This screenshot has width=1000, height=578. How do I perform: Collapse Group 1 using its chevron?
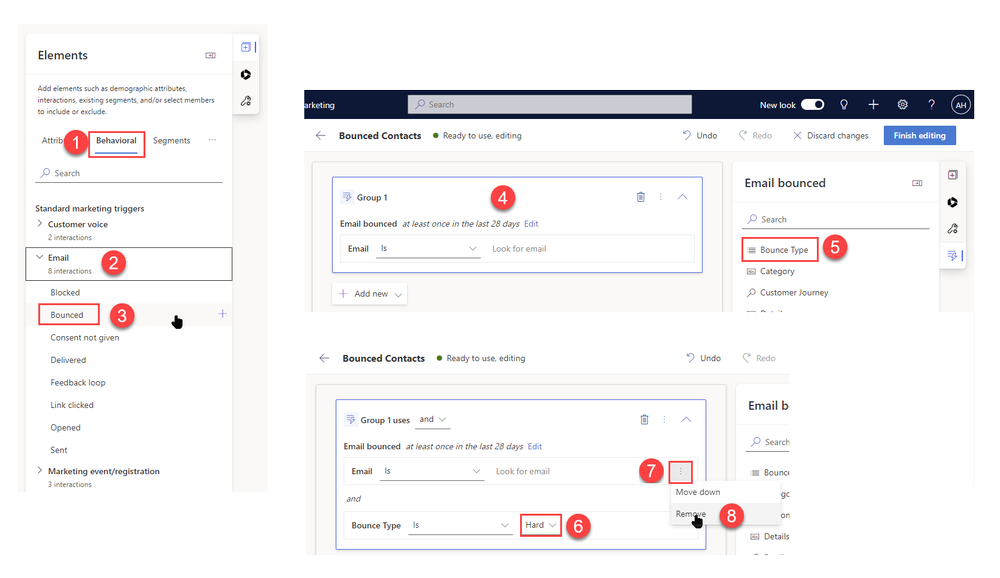click(683, 197)
